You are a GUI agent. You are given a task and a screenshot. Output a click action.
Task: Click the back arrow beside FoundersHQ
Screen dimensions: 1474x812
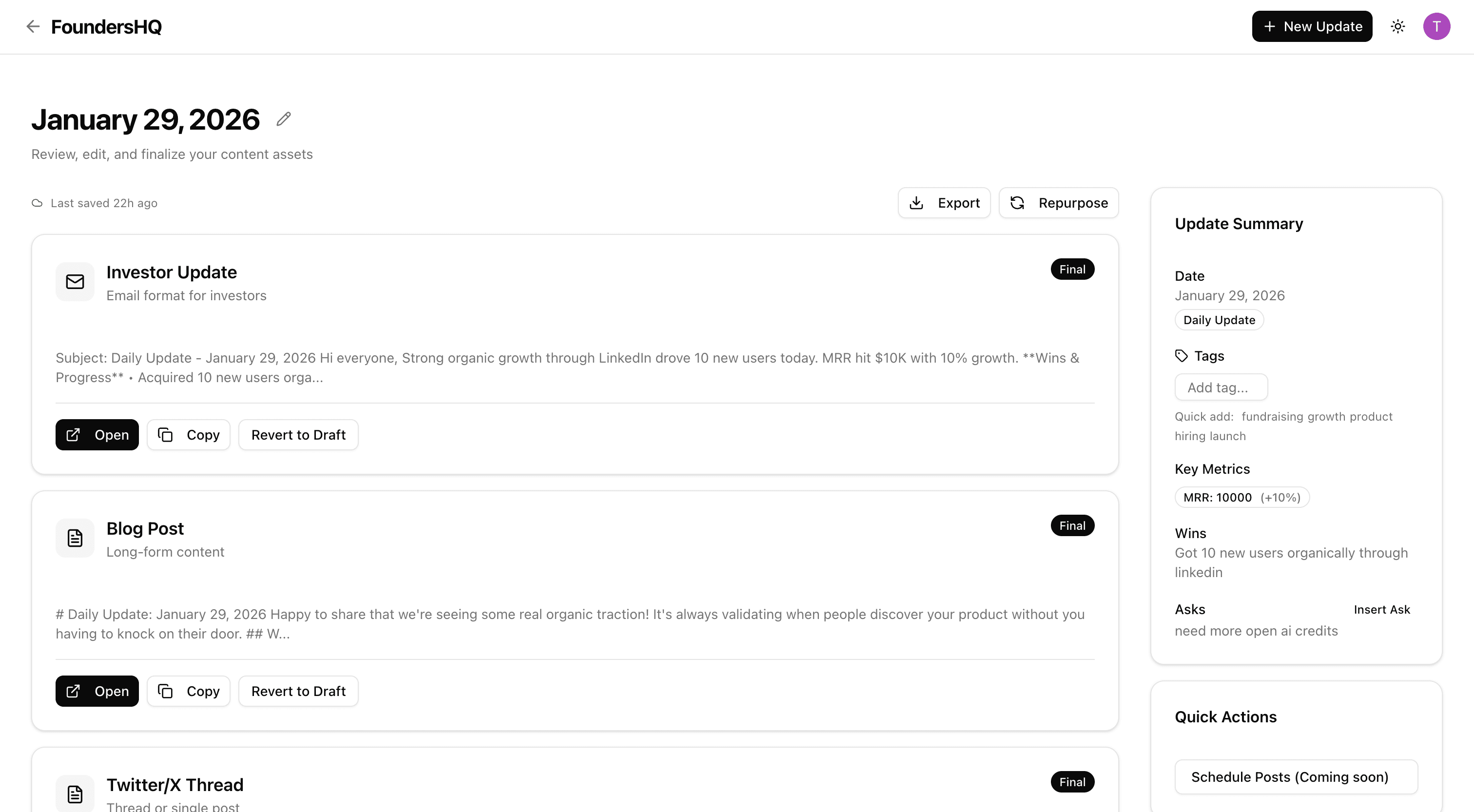[x=33, y=26]
